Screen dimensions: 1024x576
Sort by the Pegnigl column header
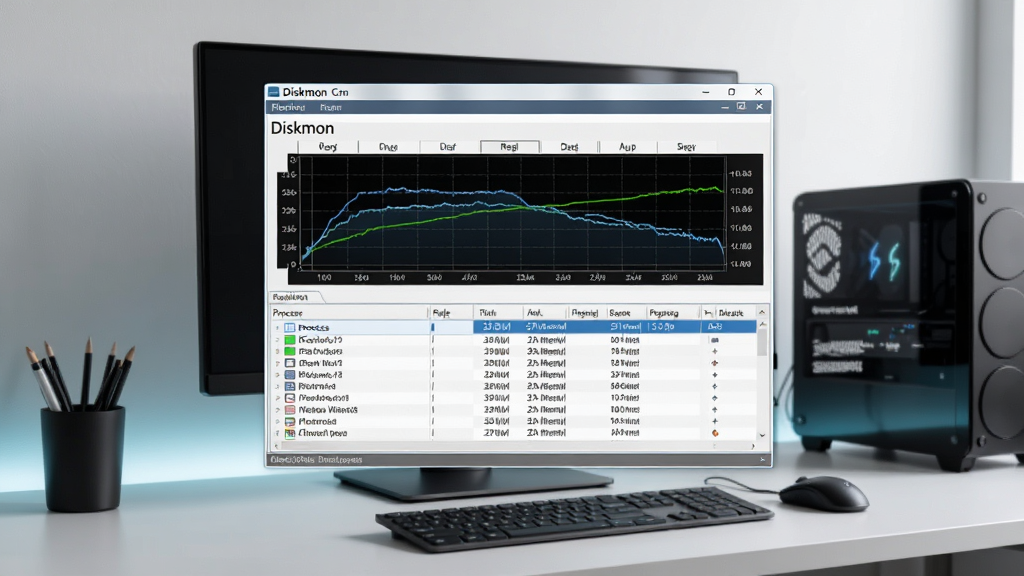(586, 313)
